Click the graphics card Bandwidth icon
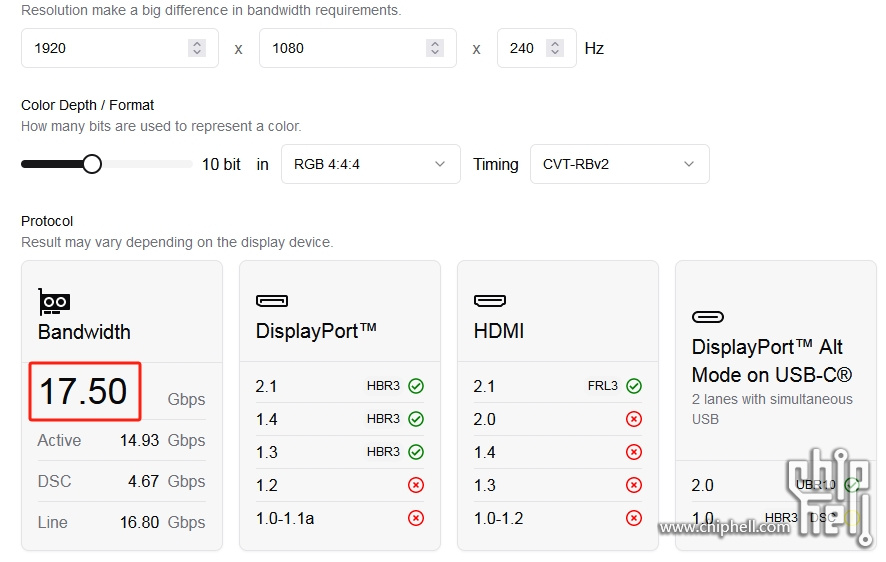Viewport: 886px width, 562px height. point(54,302)
